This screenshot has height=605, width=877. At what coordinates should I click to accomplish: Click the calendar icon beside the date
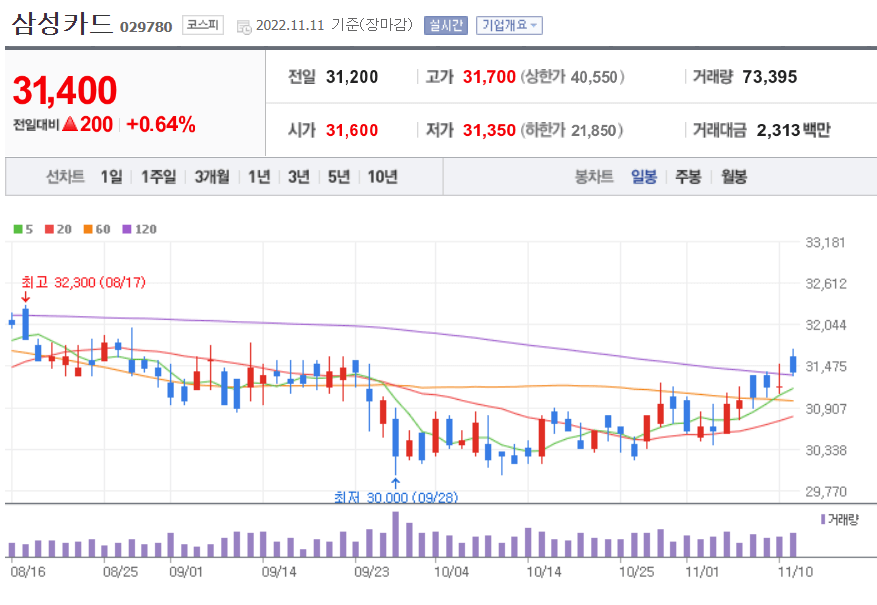coord(242,26)
